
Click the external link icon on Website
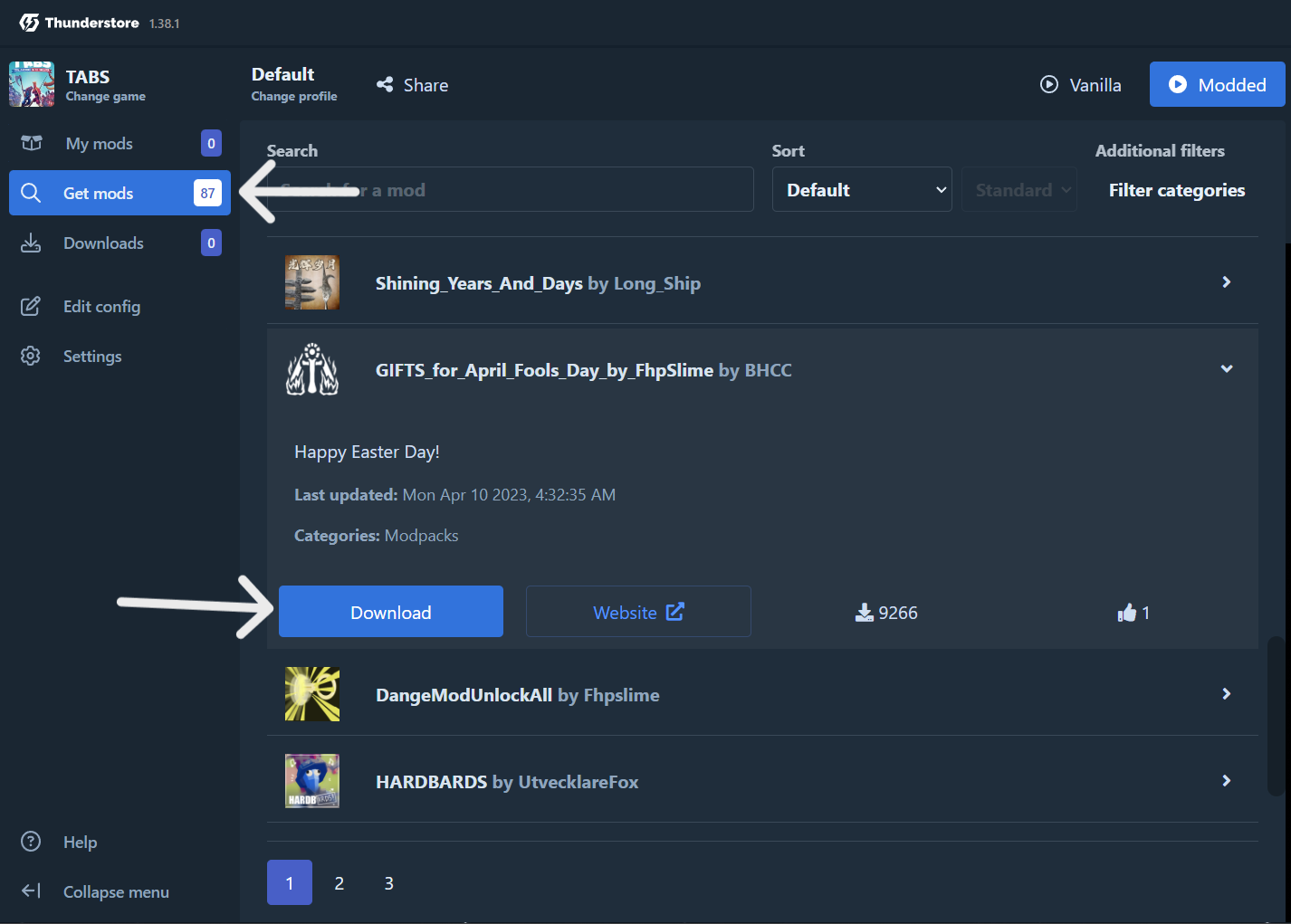[675, 612]
